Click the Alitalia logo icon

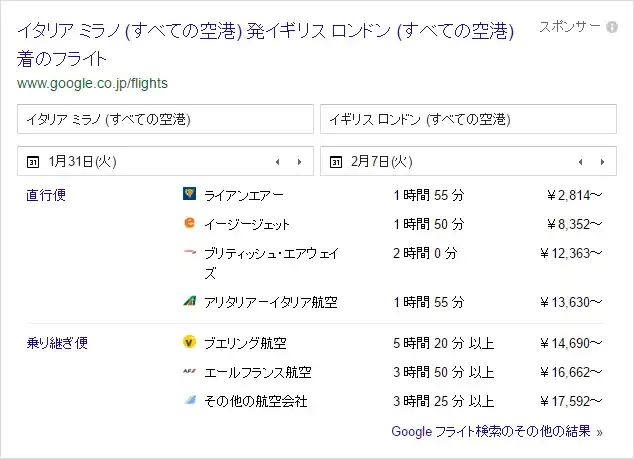(x=190, y=300)
